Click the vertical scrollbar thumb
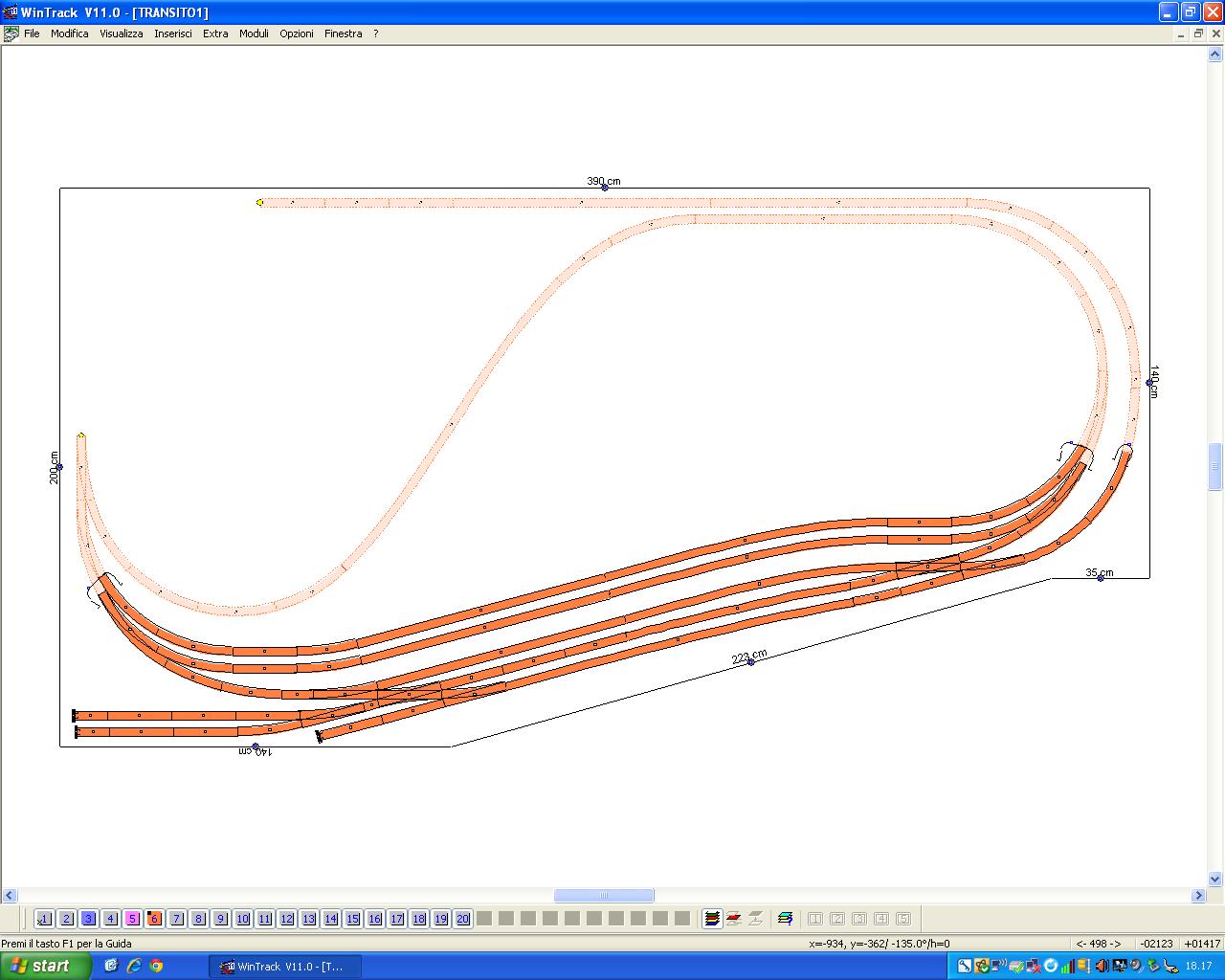This screenshot has height=980, width=1225. (x=1216, y=467)
